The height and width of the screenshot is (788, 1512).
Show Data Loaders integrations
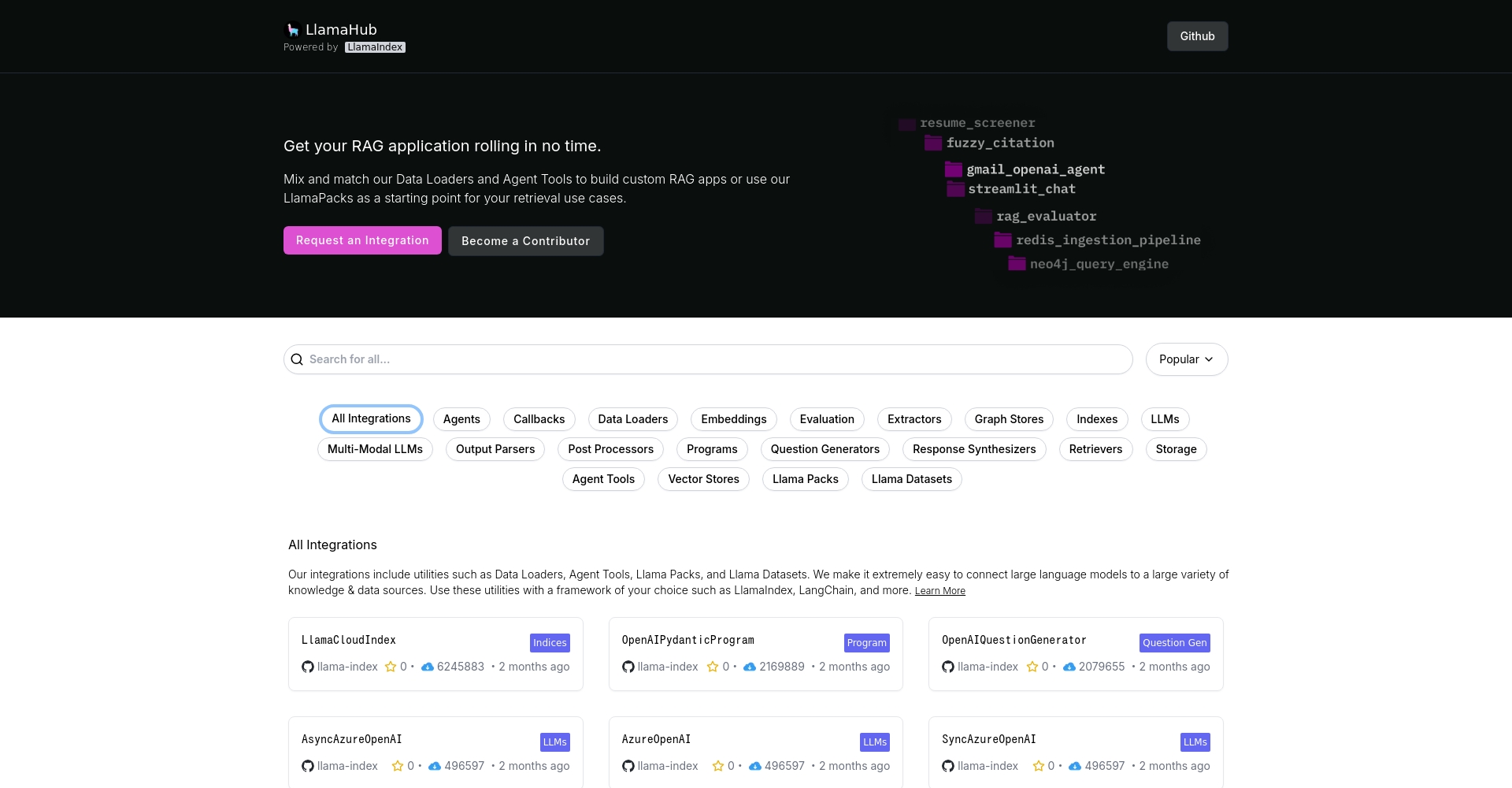pos(633,419)
